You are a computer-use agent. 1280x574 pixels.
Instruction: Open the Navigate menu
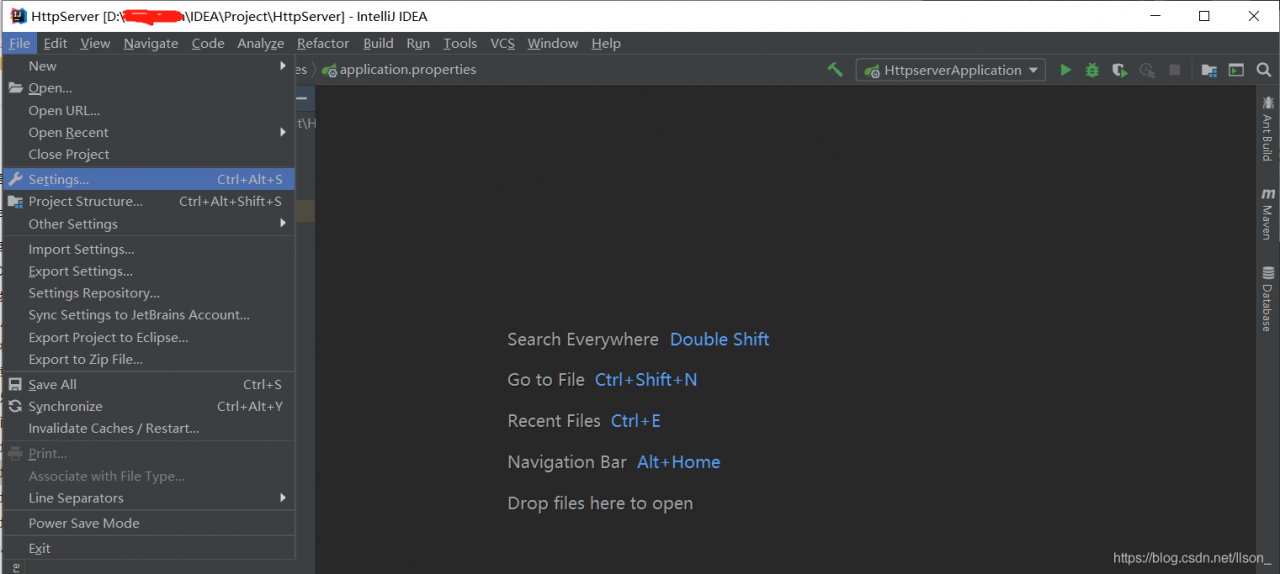151,43
